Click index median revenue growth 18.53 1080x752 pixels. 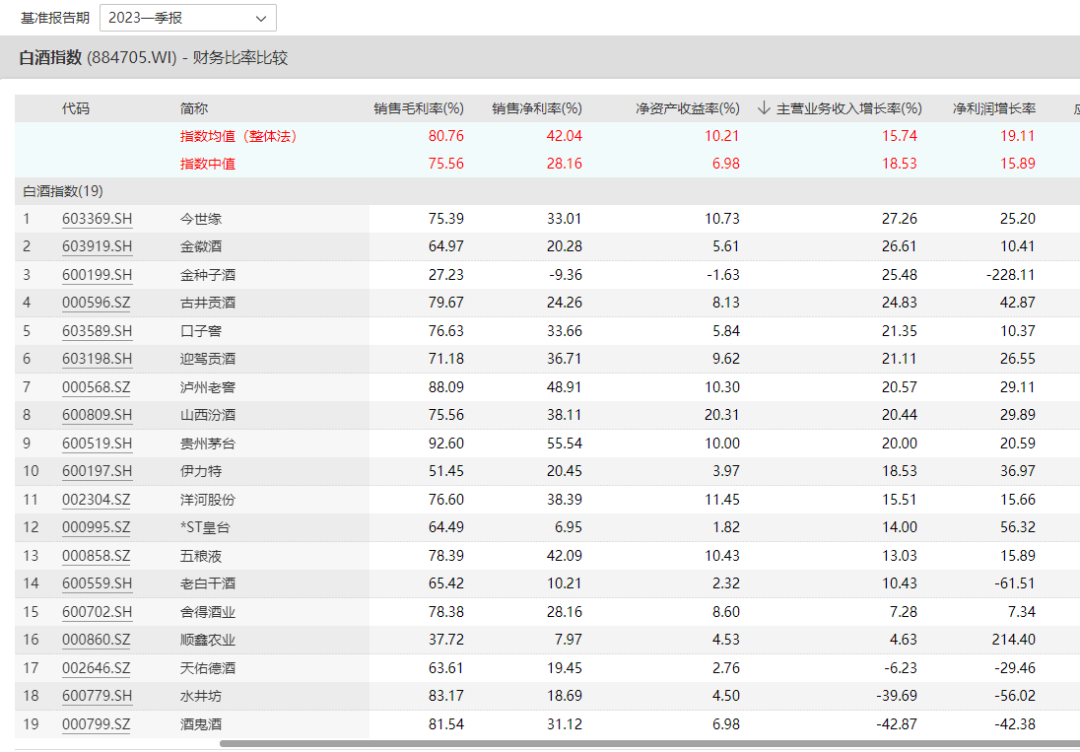[900, 164]
